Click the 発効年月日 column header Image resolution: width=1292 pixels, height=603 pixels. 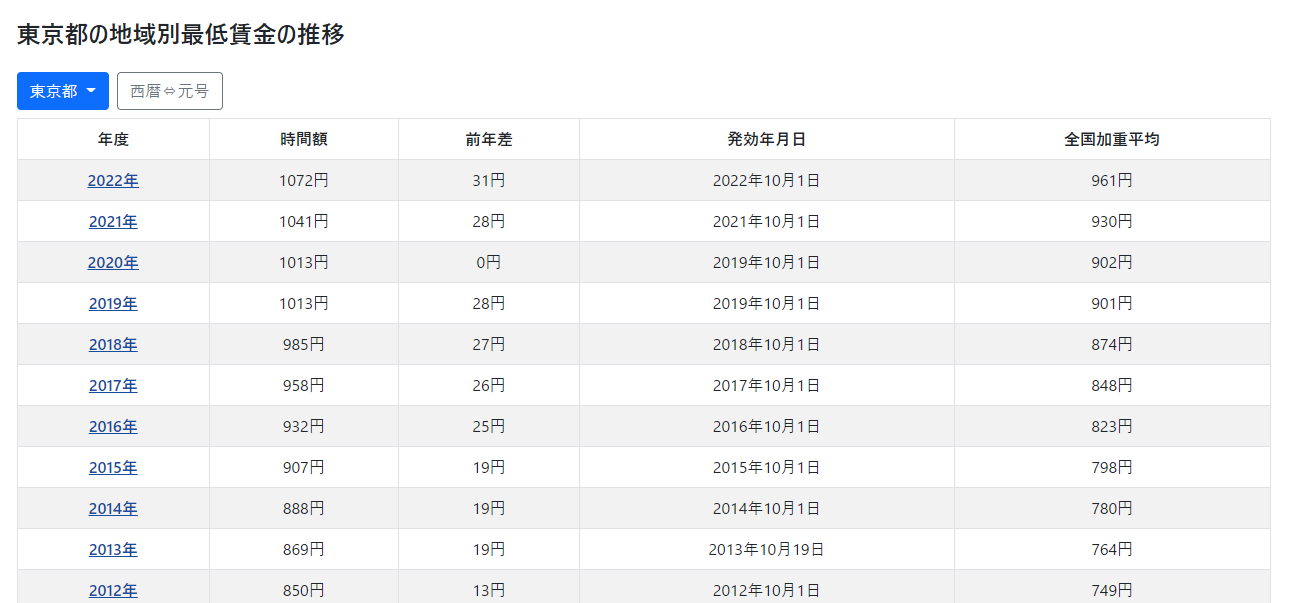pyautogui.click(x=766, y=140)
